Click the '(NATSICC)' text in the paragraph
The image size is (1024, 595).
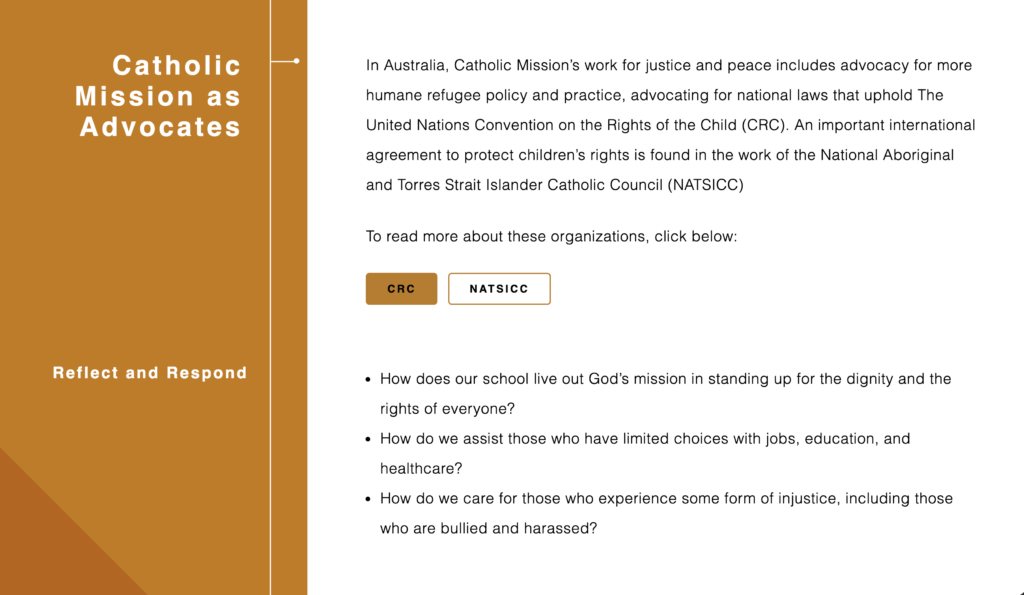point(705,185)
